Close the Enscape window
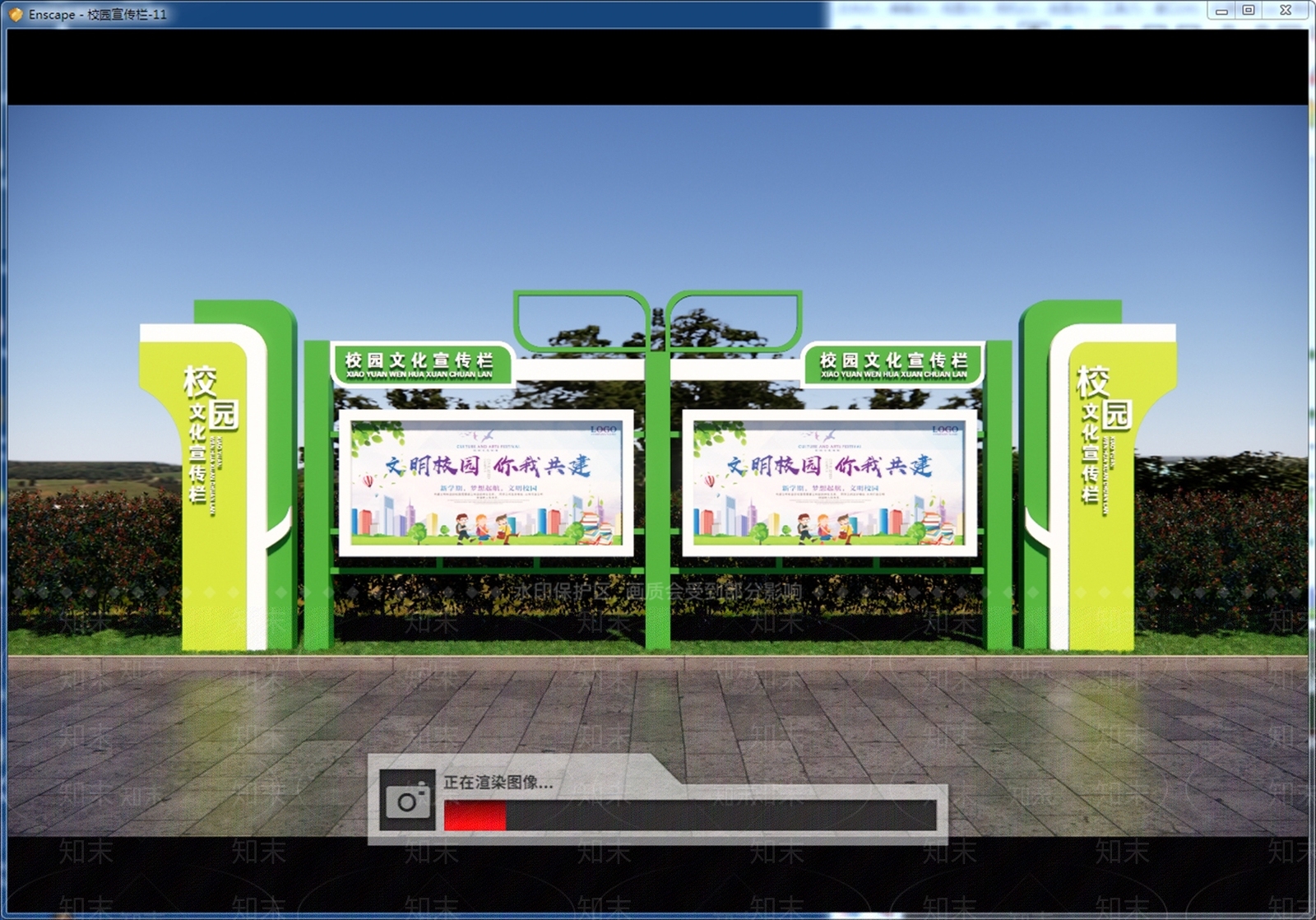 [1286, 11]
